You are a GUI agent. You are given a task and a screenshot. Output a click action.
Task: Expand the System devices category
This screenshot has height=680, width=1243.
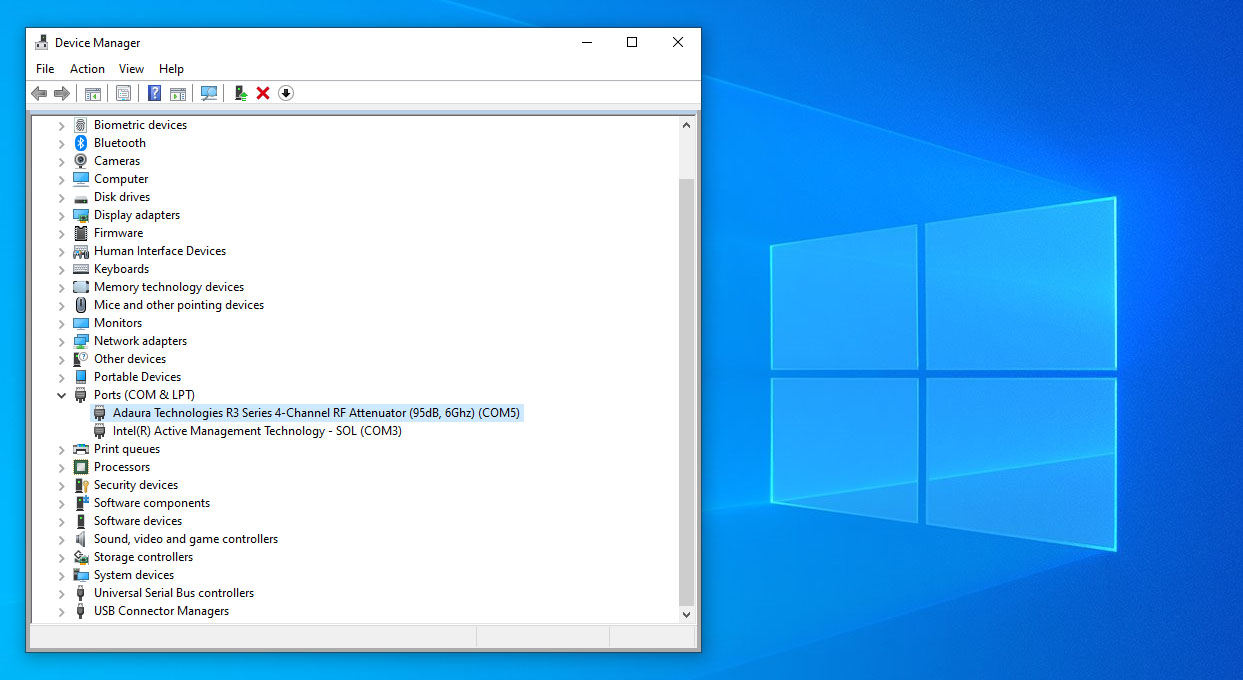coord(61,575)
